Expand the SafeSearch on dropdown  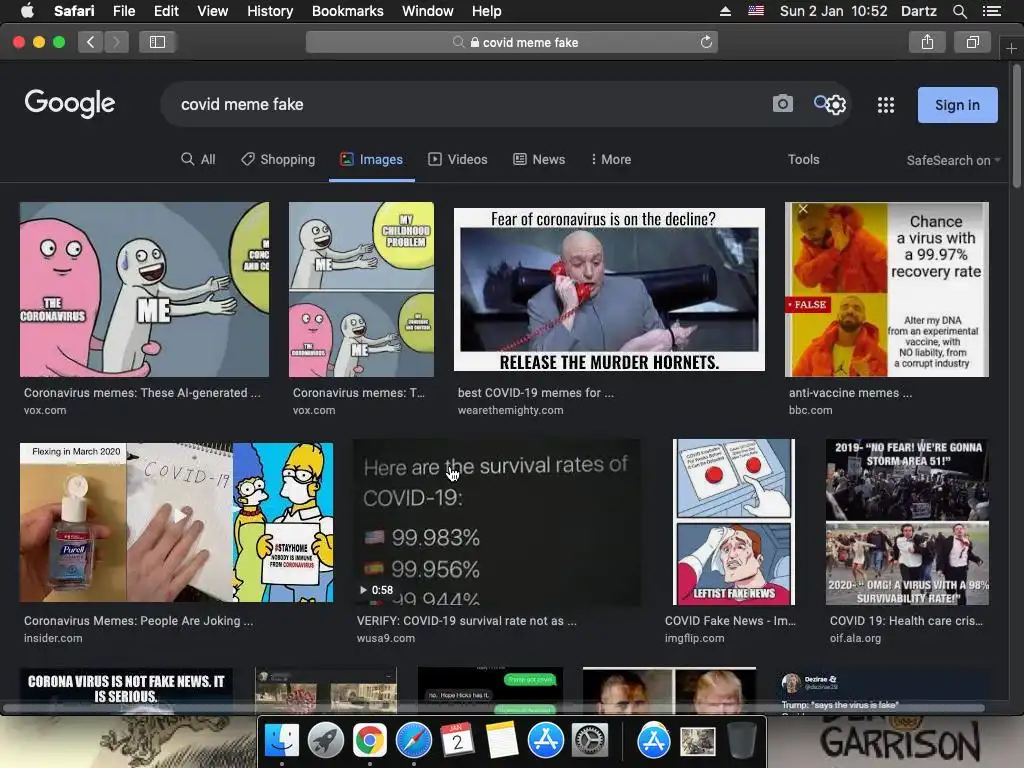click(953, 160)
